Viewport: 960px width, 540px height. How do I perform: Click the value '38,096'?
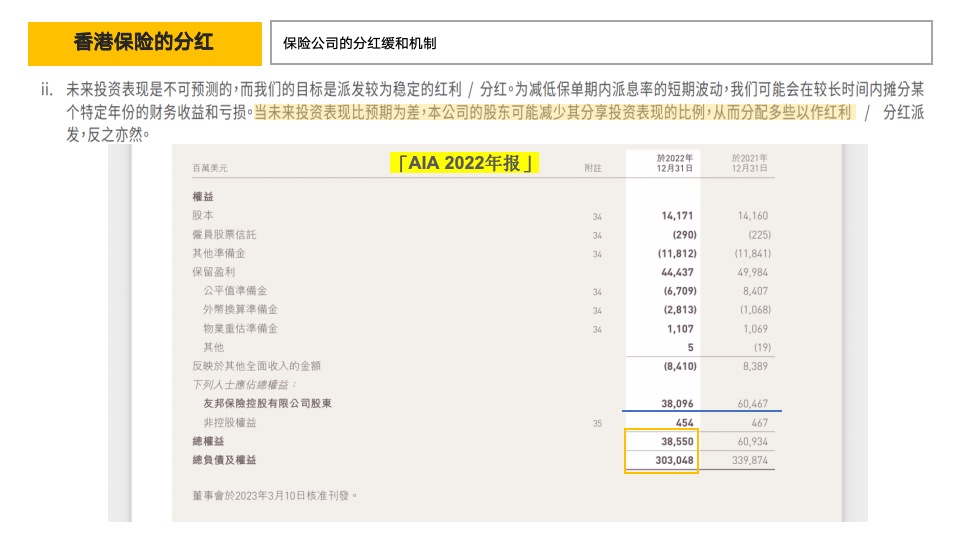click(x=677, y=403)
